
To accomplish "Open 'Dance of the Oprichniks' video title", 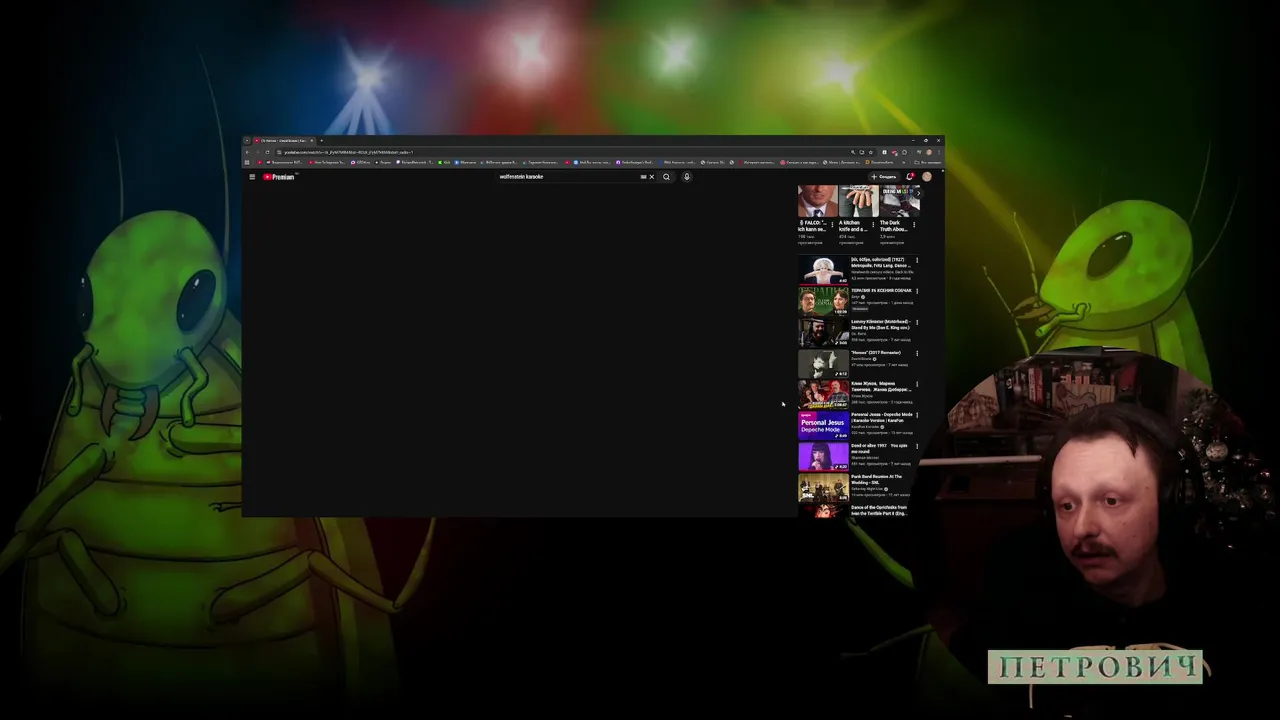I will pos(880,511).
